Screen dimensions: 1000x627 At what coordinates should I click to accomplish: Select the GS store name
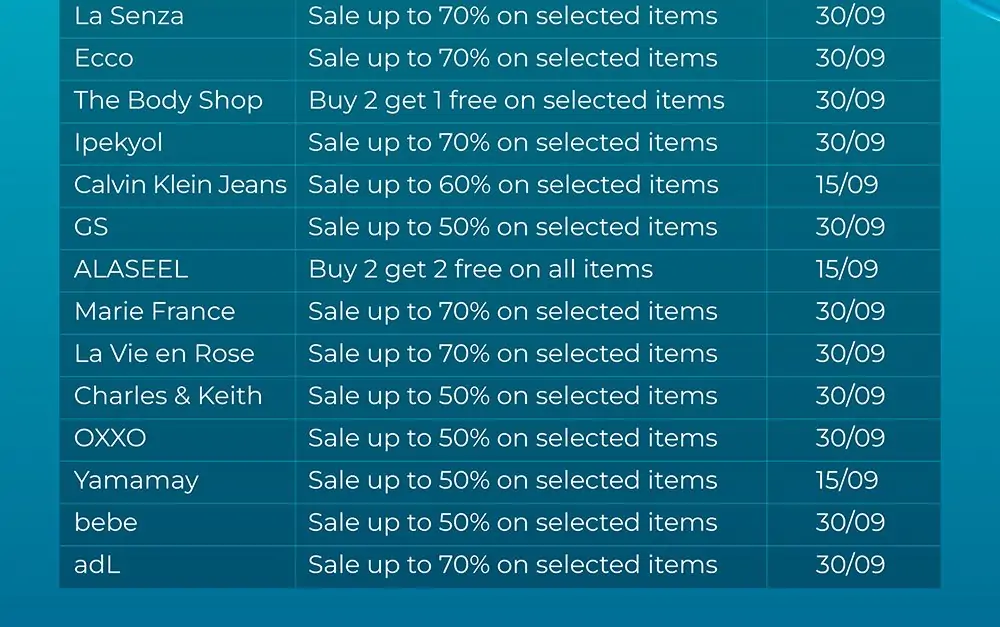click(x=91, y=227)
